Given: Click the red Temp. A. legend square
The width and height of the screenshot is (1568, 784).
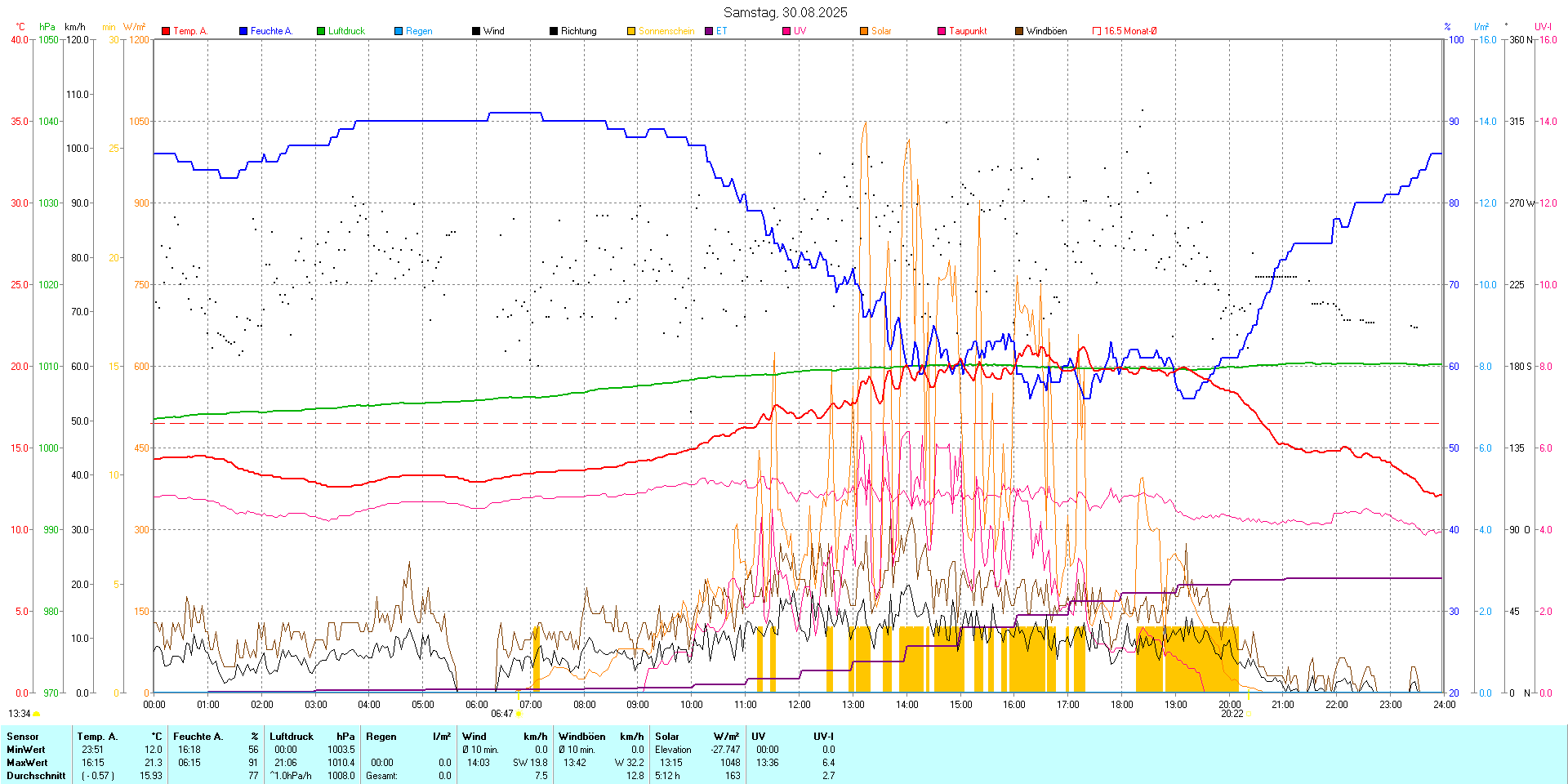Looking at the screenshot, I should (x=166, y=31).
